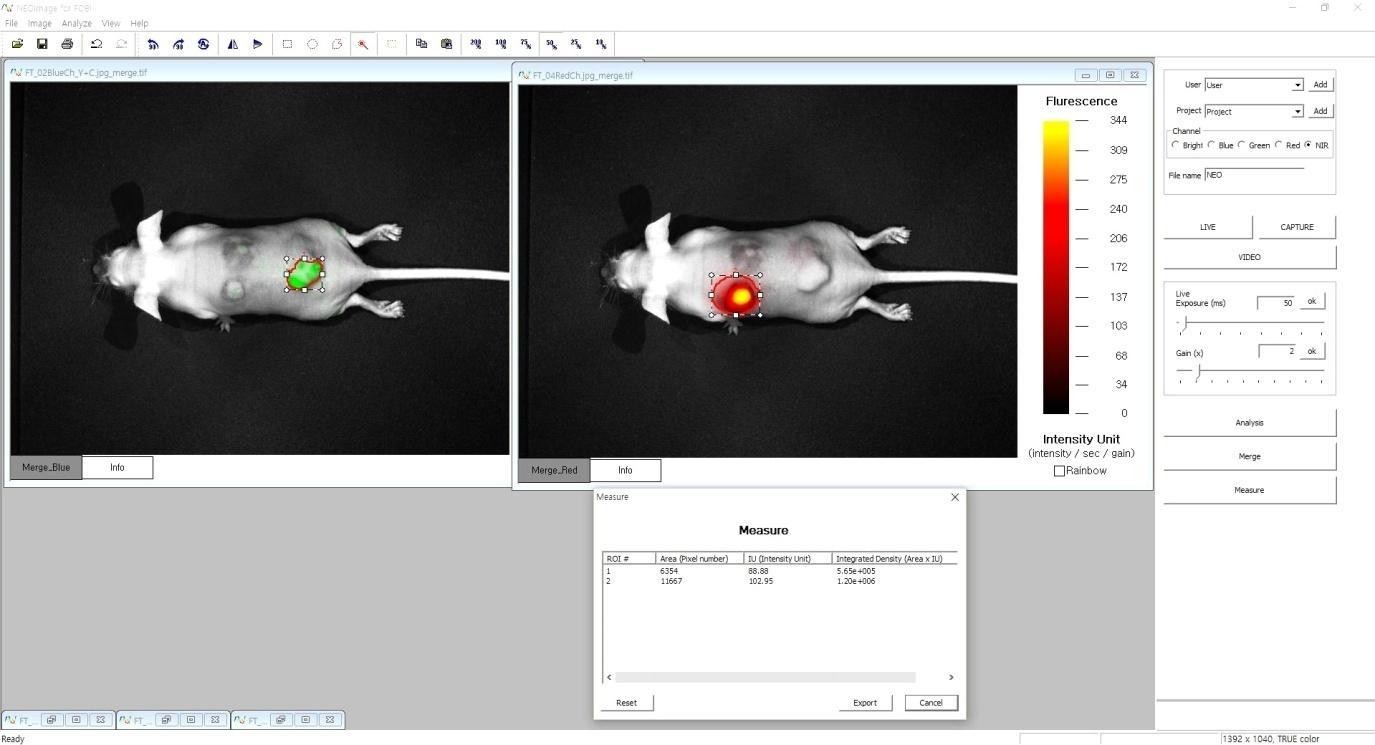Open a file with the folder icon
The height and width of the screenshot is (745, 1375).
(x=17, y=44)
